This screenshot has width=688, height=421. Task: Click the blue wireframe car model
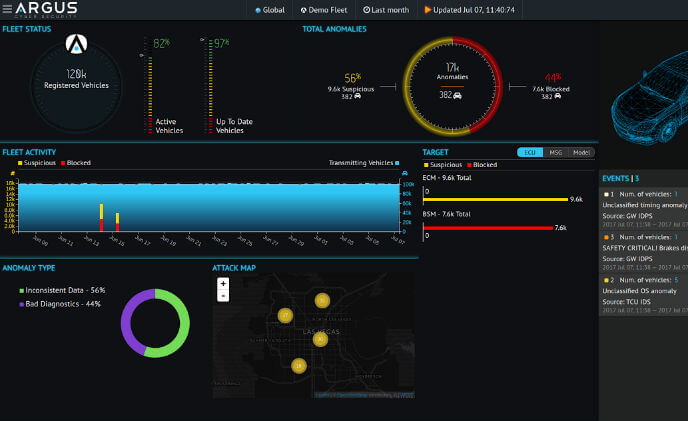[649, 99]
